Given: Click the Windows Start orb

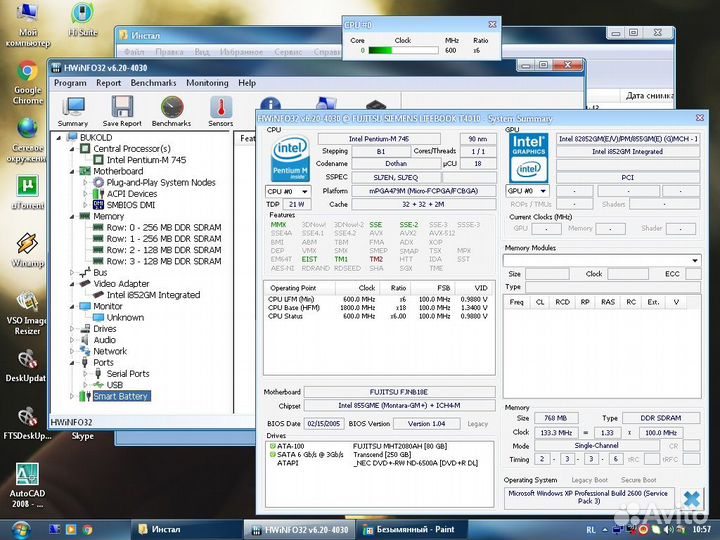Looking at the screenshot, I should coord(21,528).
